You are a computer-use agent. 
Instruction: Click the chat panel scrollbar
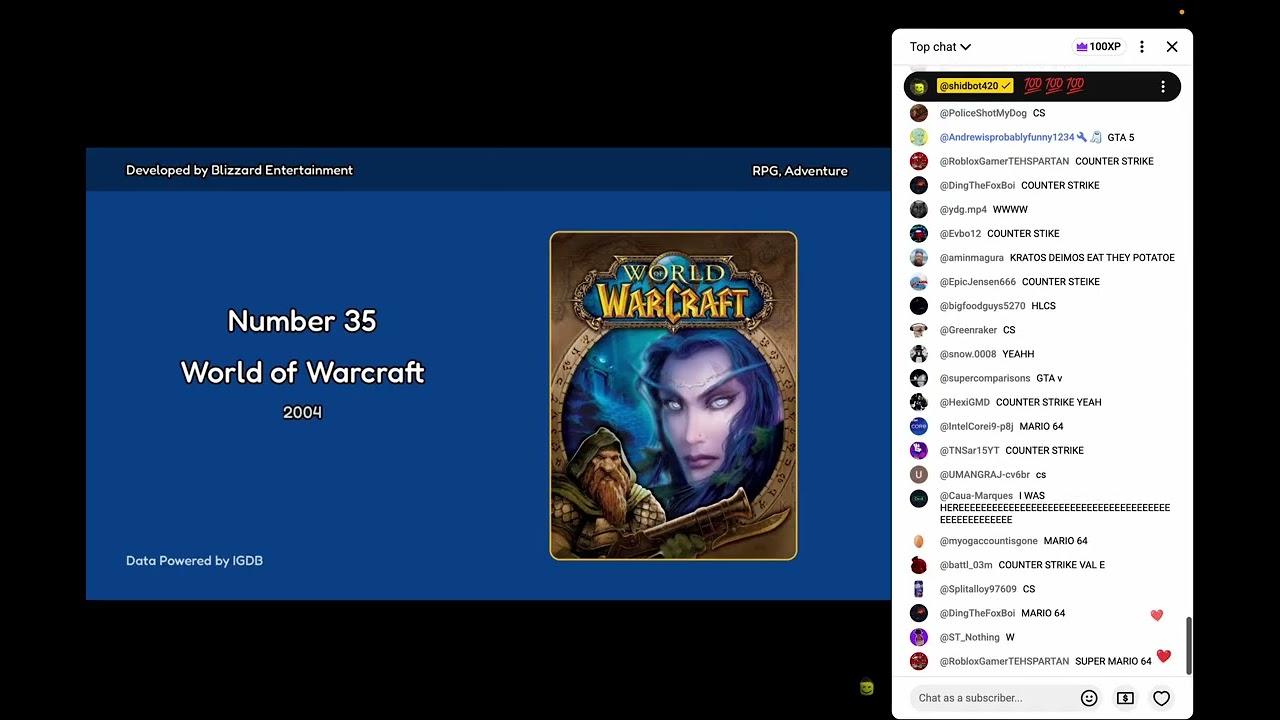click(1188, 645)
